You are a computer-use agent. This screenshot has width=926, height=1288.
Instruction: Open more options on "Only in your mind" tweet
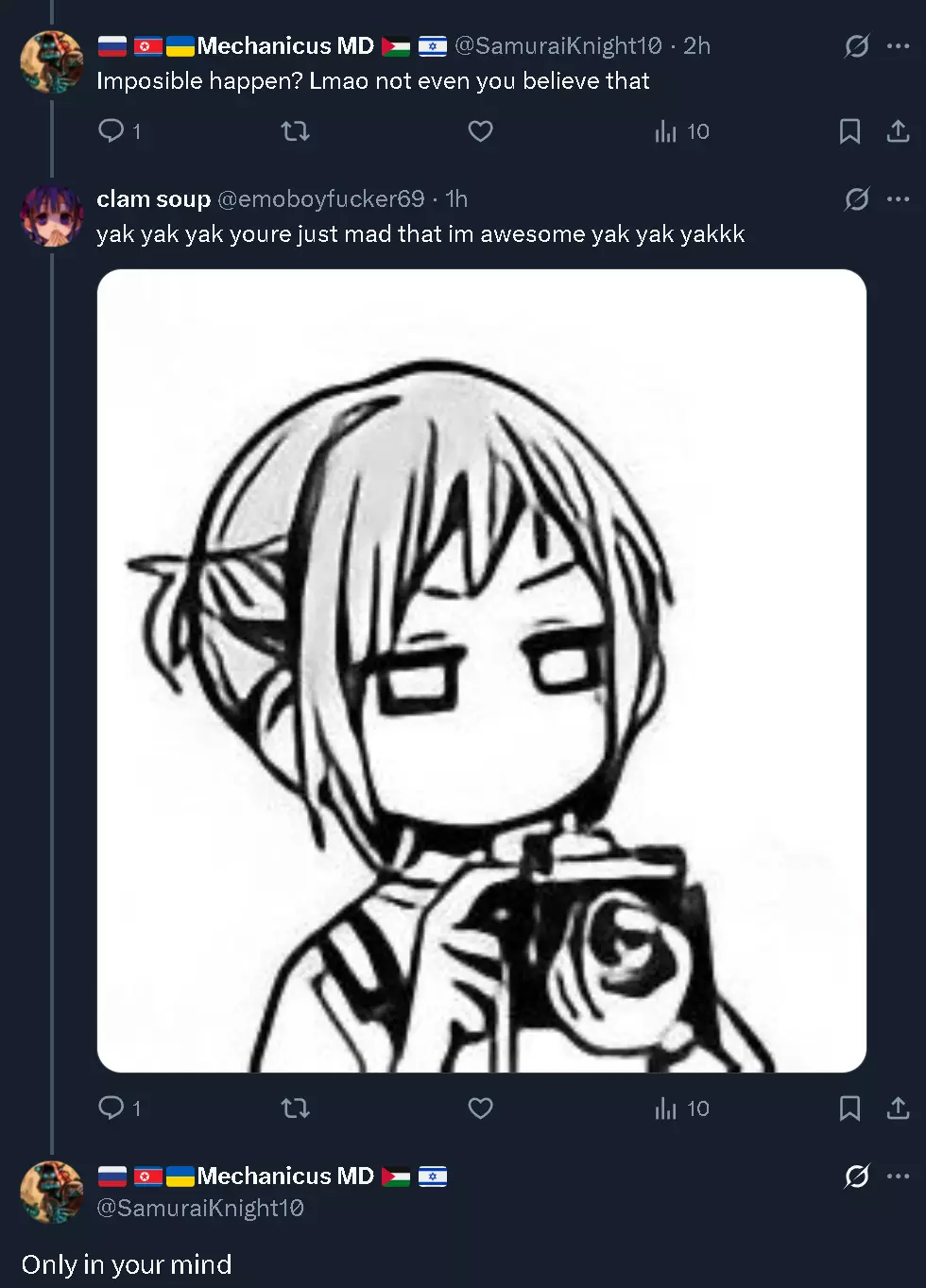coord(898,1176)
